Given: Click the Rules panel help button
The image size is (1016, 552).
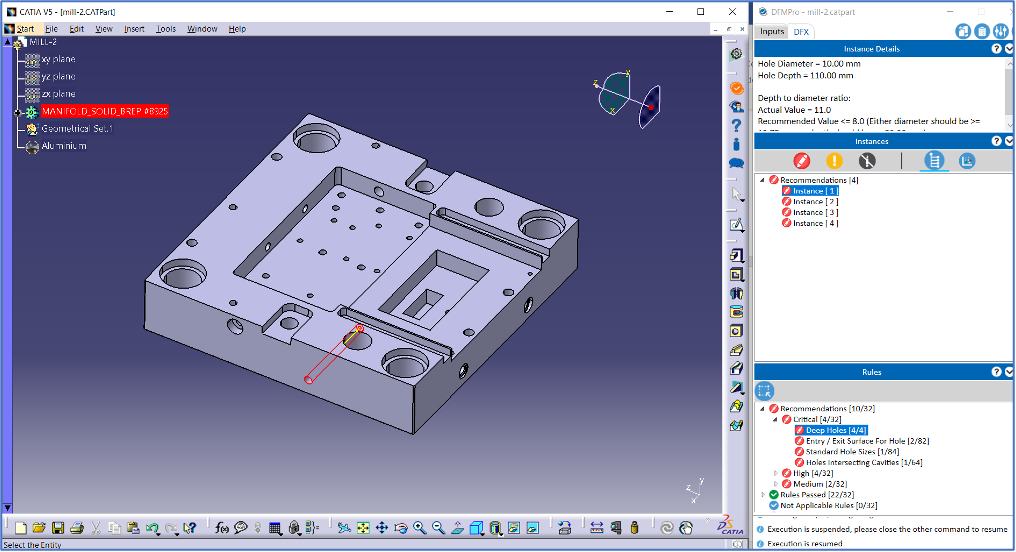Looking at the screenshot, I should 997,372.
